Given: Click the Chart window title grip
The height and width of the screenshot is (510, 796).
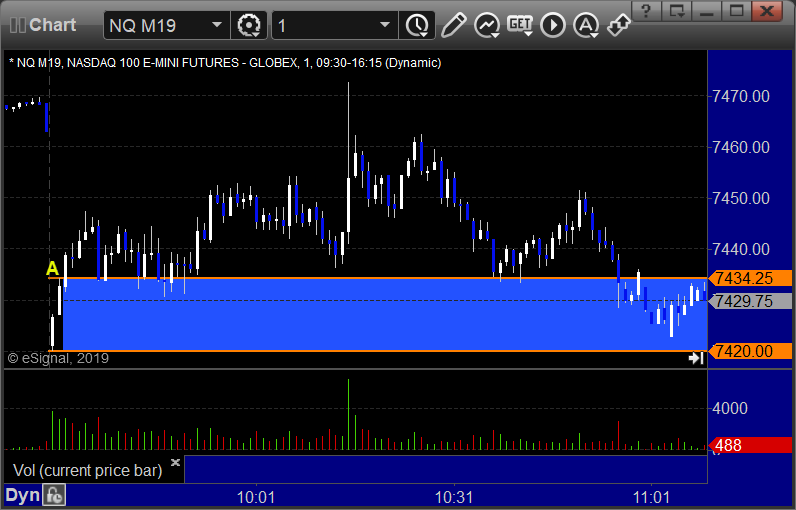Looking at the screenshot, I should (18, 25).
